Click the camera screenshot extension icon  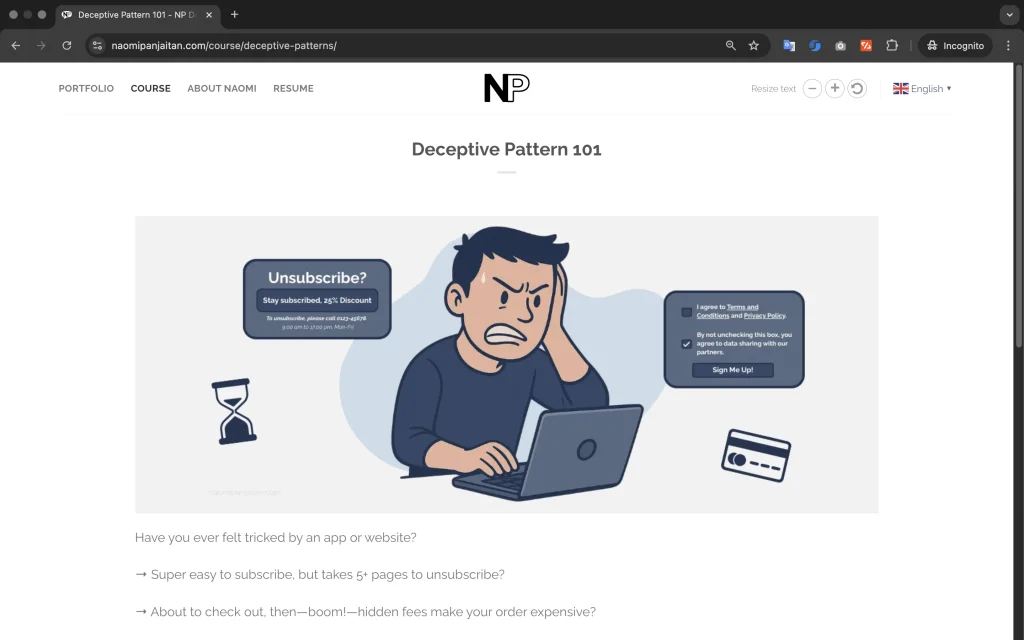point(841,46)
